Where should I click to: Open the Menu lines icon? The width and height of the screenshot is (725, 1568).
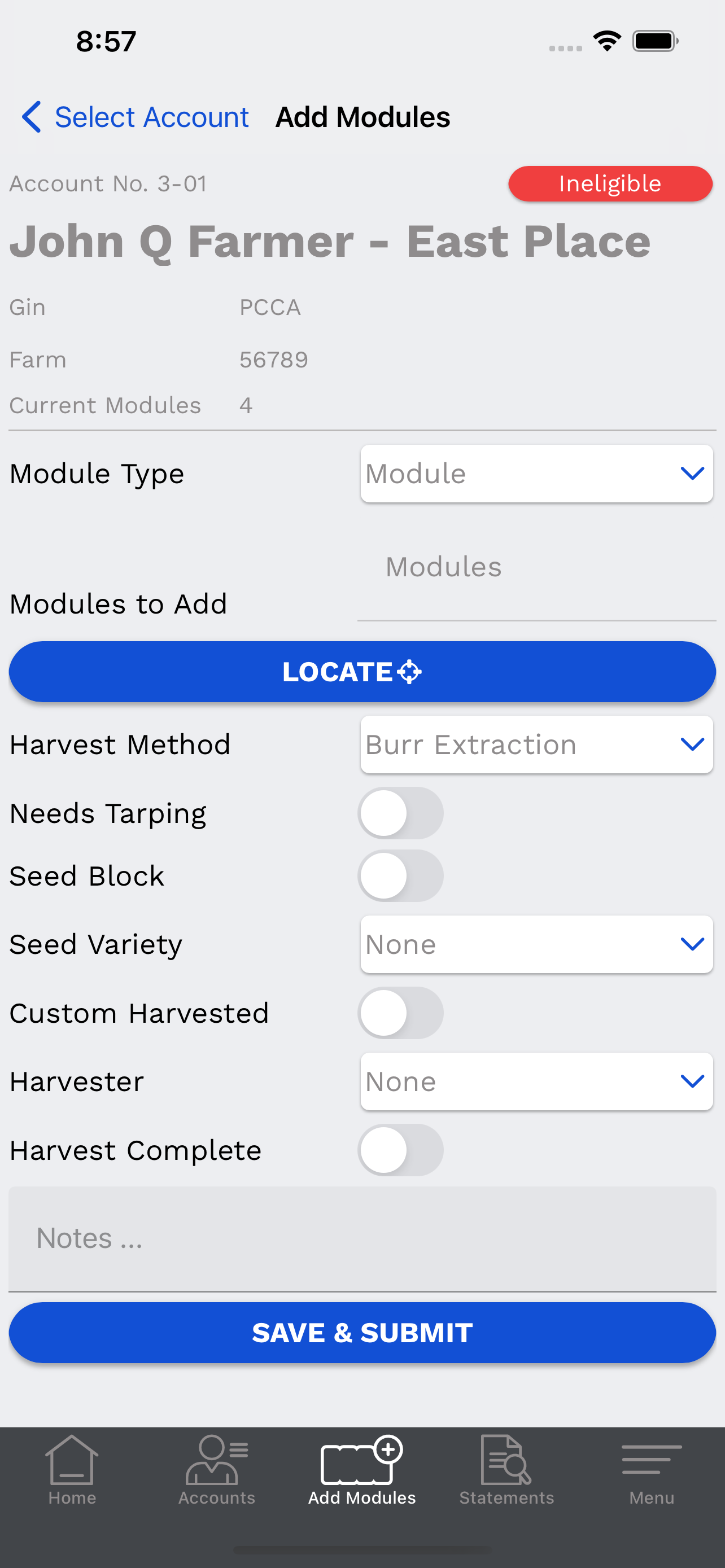point(652,1459)
